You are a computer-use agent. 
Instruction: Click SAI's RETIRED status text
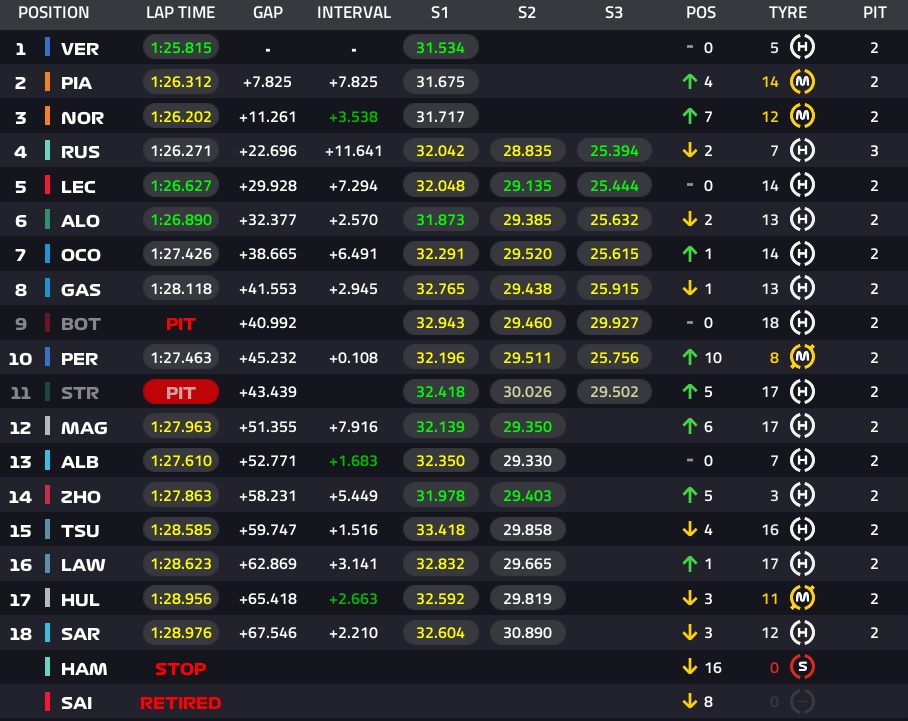[181, 702]
